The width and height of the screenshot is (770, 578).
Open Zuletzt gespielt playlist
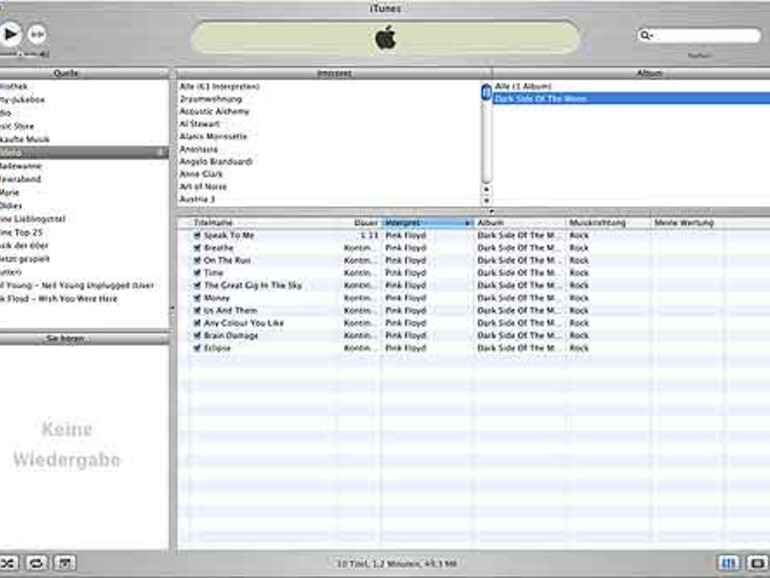[x=25, y=259]
